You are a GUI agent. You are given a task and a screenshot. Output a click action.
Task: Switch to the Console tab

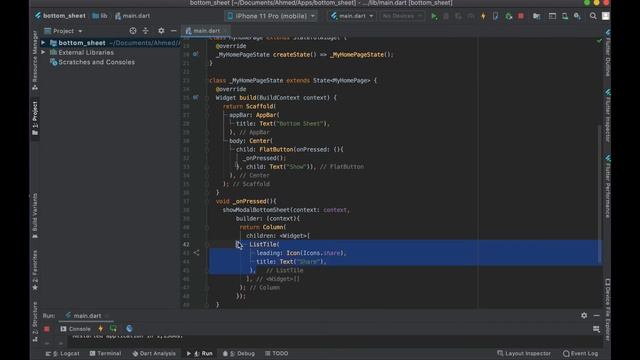(76, 329)
